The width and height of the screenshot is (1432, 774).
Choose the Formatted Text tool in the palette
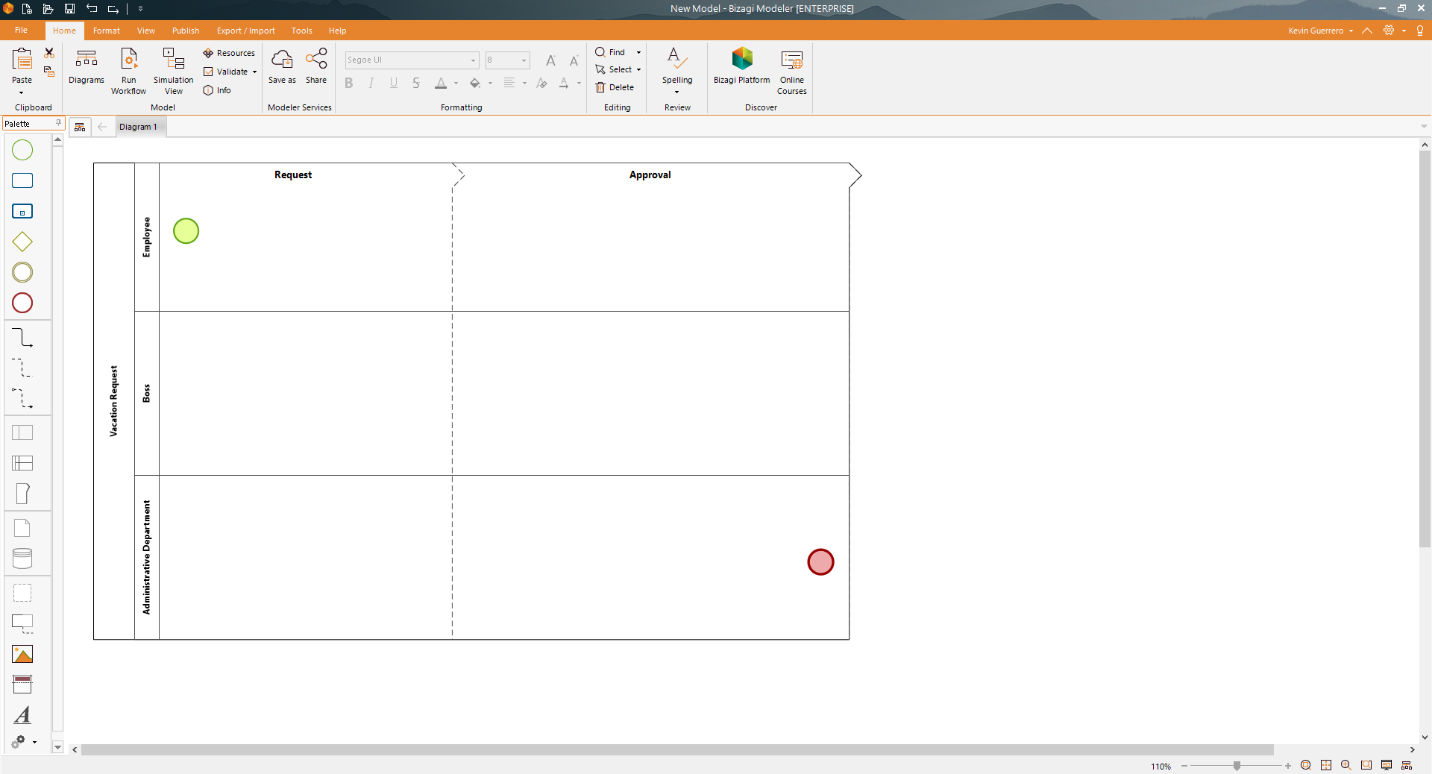[x=22, y=715]
